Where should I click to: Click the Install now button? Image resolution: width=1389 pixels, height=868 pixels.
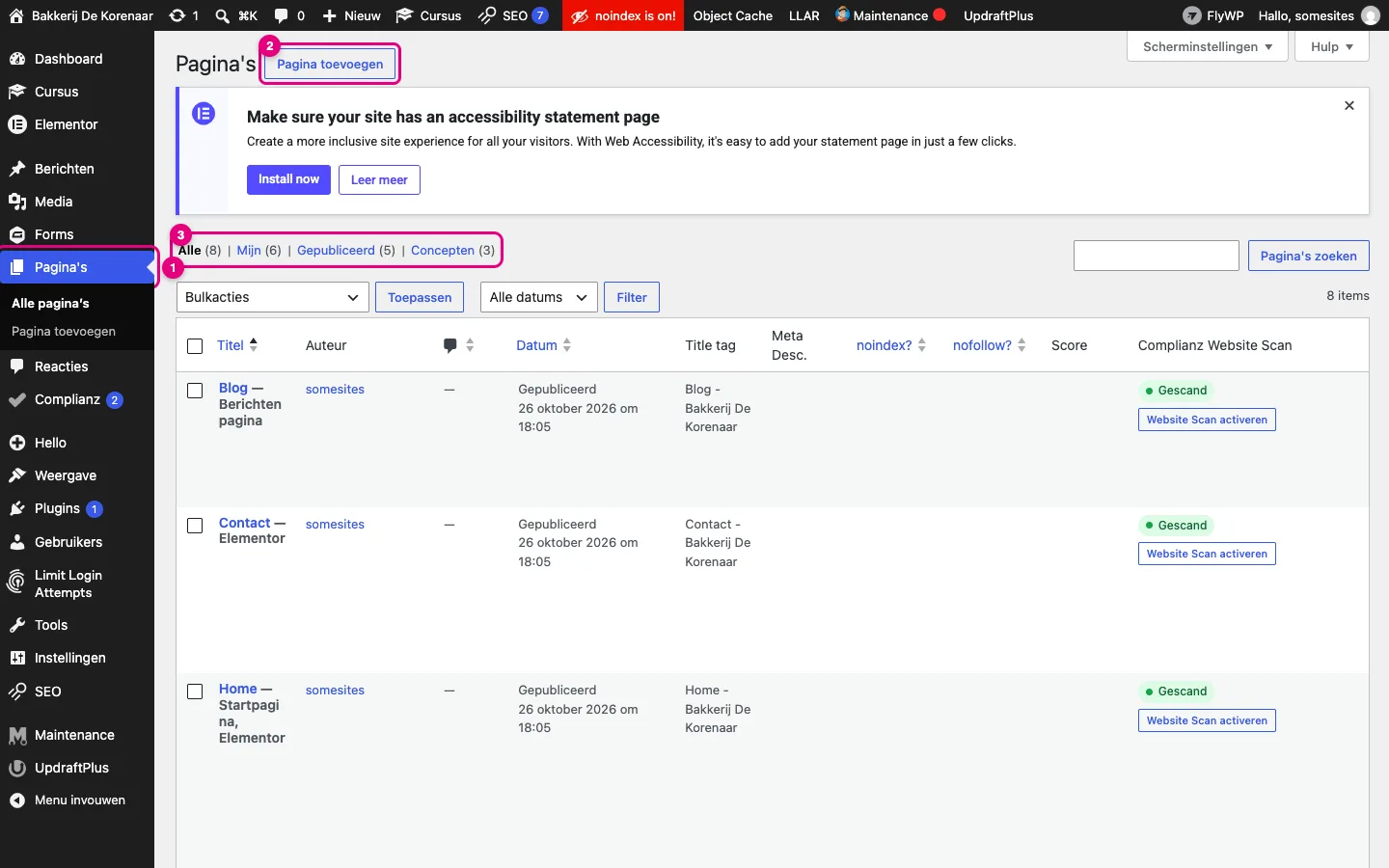(288, 179)
